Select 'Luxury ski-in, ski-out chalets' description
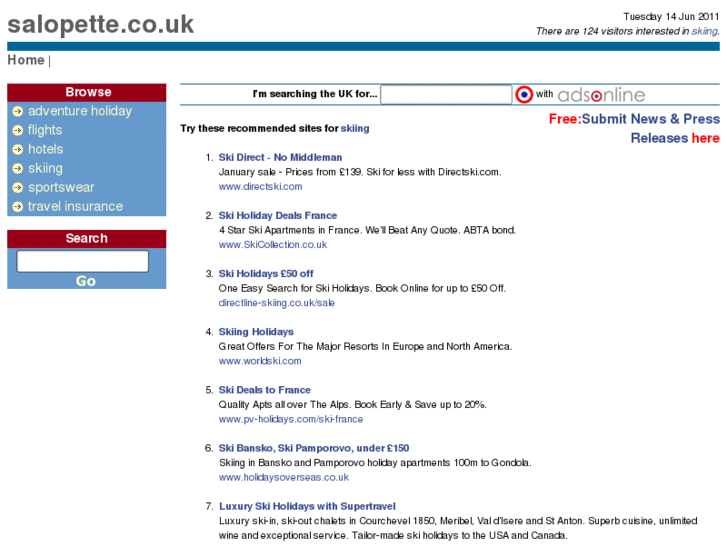This screenshot has height=545, width=727. (458, 528)
